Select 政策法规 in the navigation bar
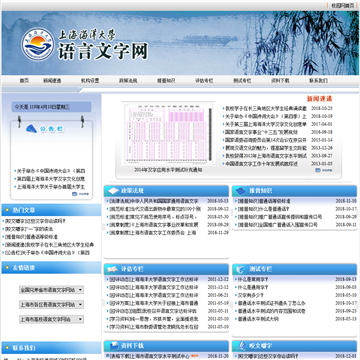This screenshot has width=360, height=360. click(128, 81)
